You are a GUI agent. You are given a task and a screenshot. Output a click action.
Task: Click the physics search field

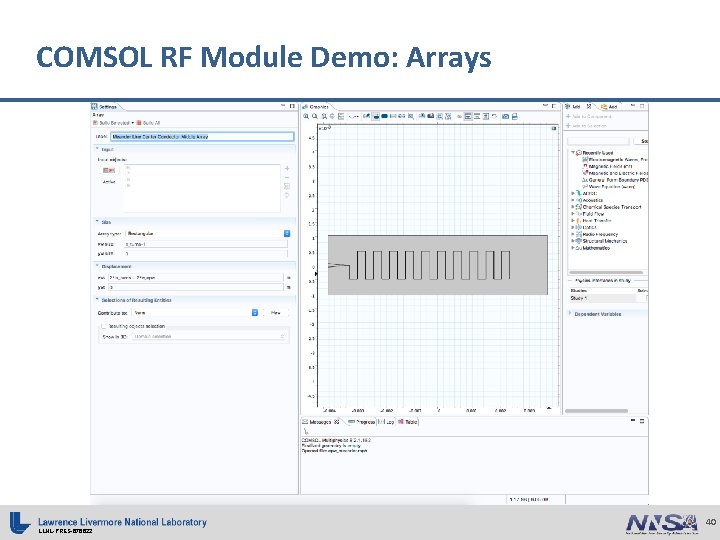point(598,141)
